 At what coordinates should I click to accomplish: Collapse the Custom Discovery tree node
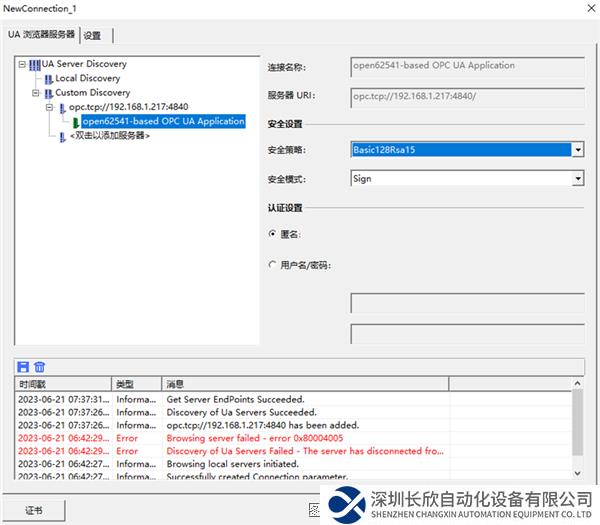pyautogui.click(x=35, y=93)
